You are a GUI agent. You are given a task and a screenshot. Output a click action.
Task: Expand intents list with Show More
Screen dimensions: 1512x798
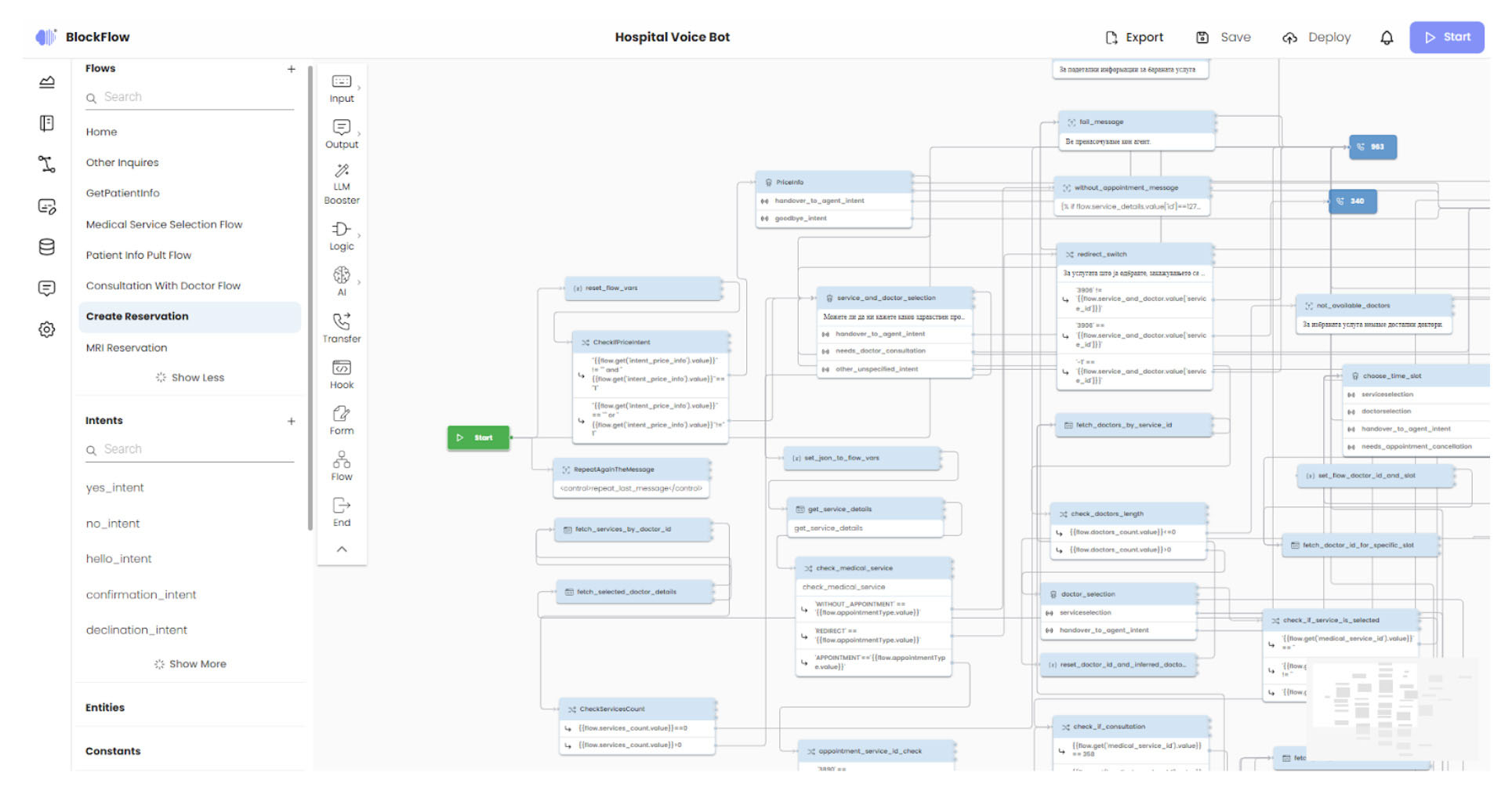pyautogui.click(x=190, y=664)
